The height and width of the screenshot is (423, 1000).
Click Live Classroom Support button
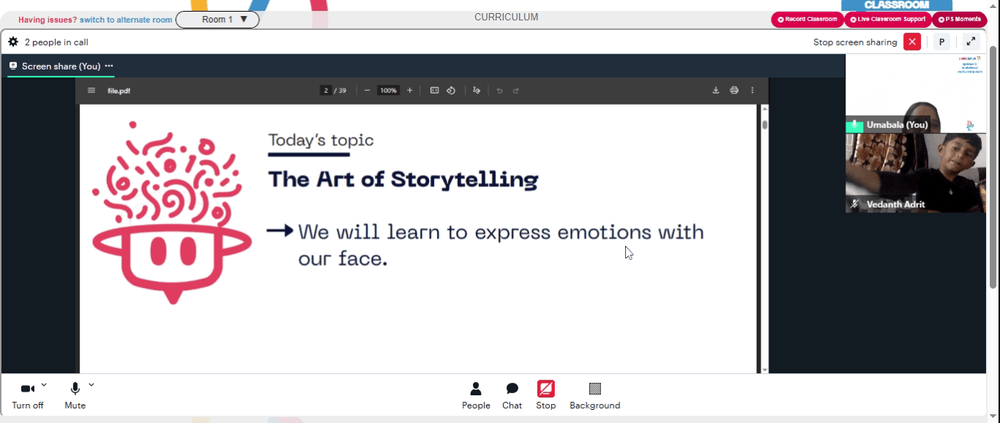point(888,19)
